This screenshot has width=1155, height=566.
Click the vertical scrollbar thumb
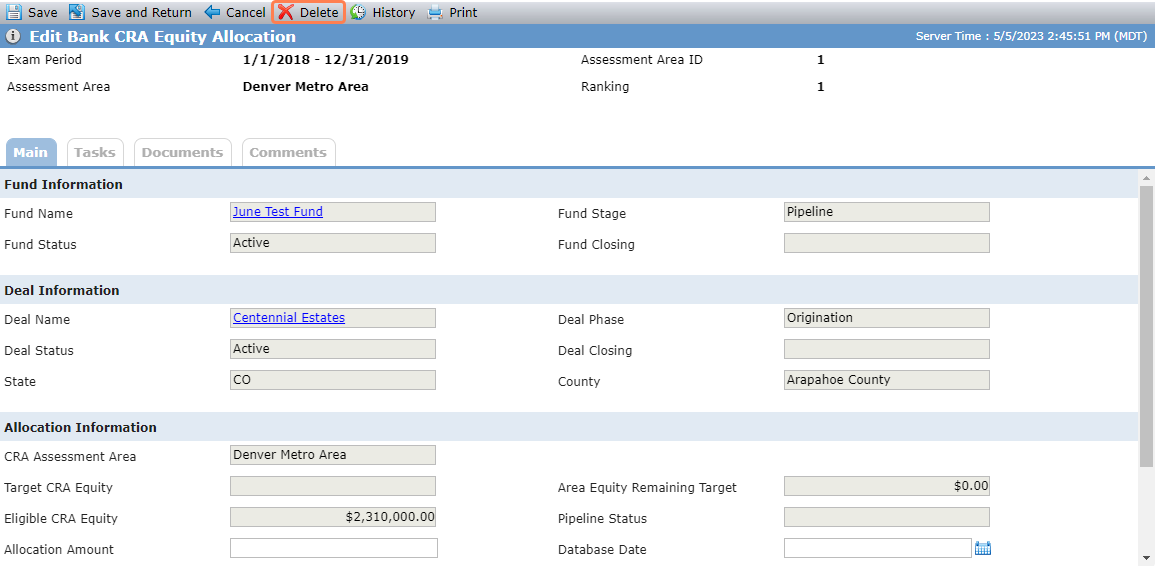[x=1146, y=326]
